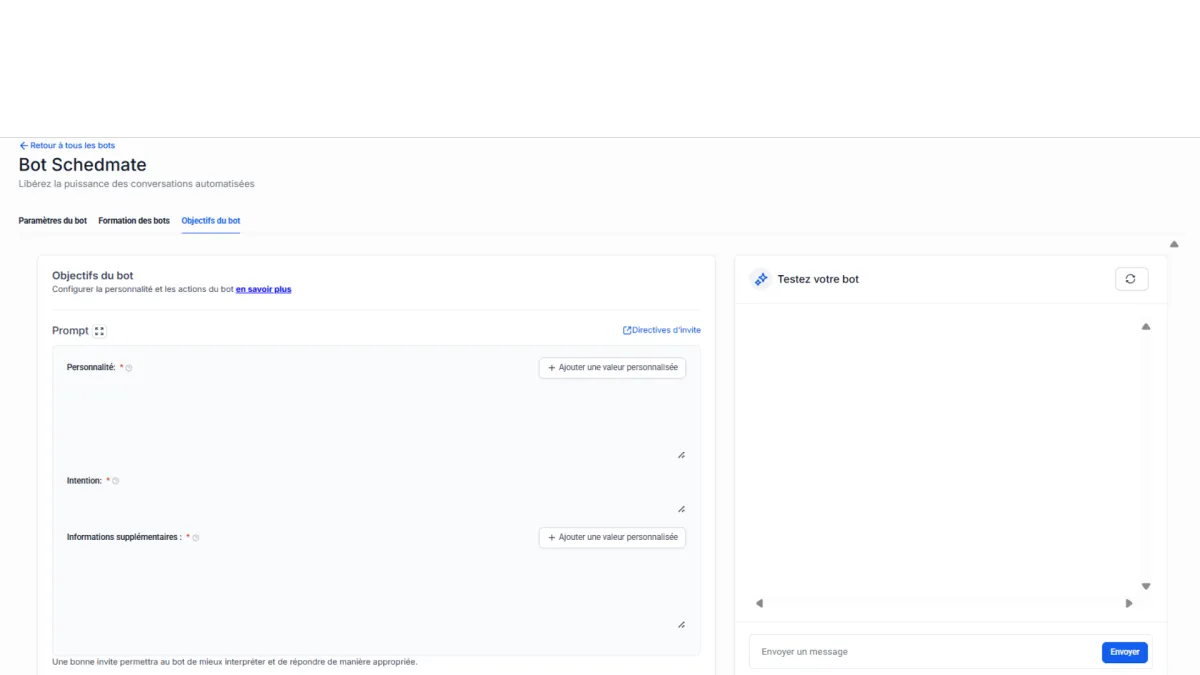Click the Directives d'invite external link icon
The height and width of the screenshot is (675, 1200).
[x=627, y=330]
